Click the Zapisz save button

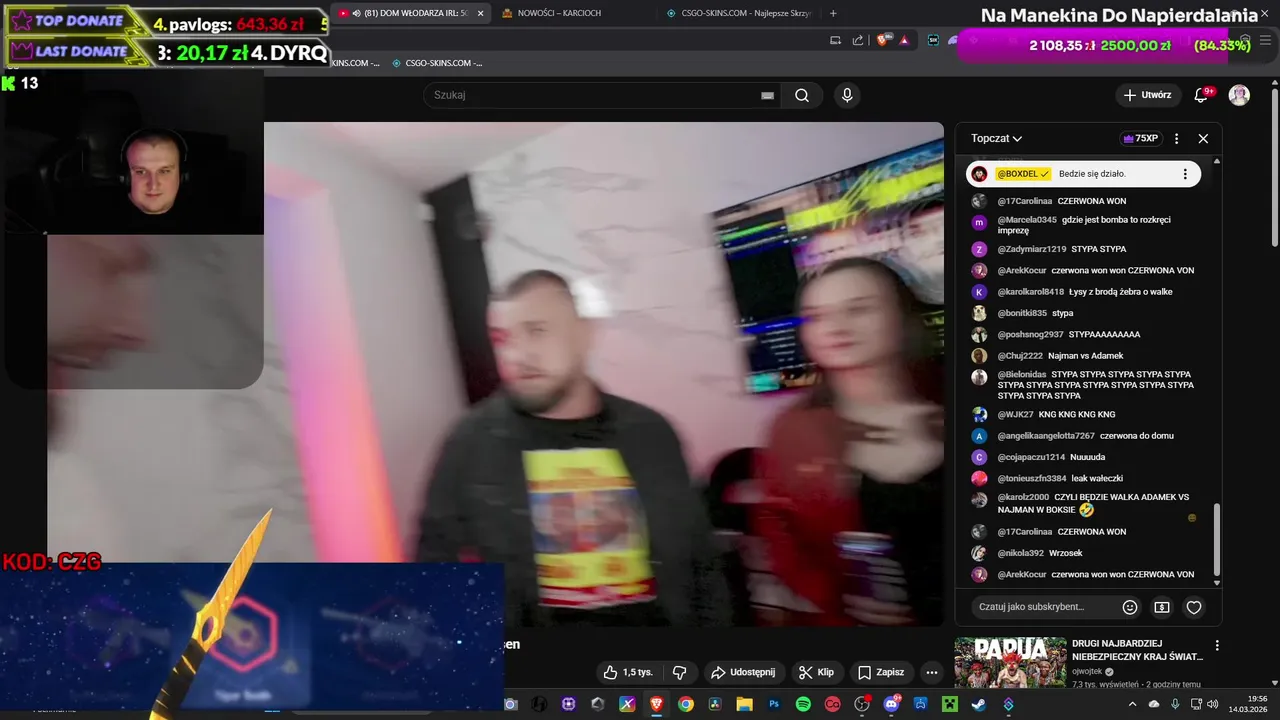(880, 672)
